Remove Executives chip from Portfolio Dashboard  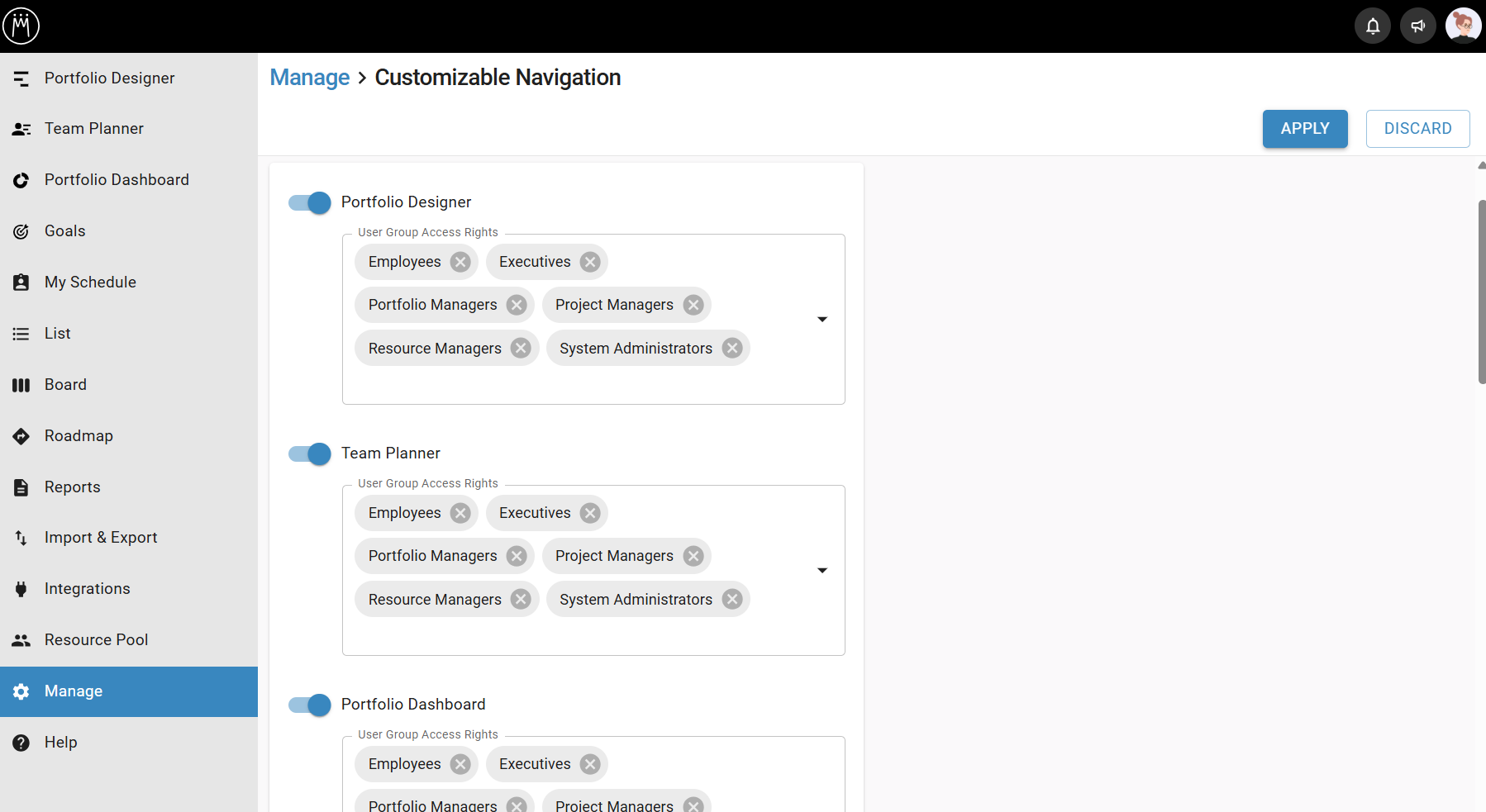[590, 764]
